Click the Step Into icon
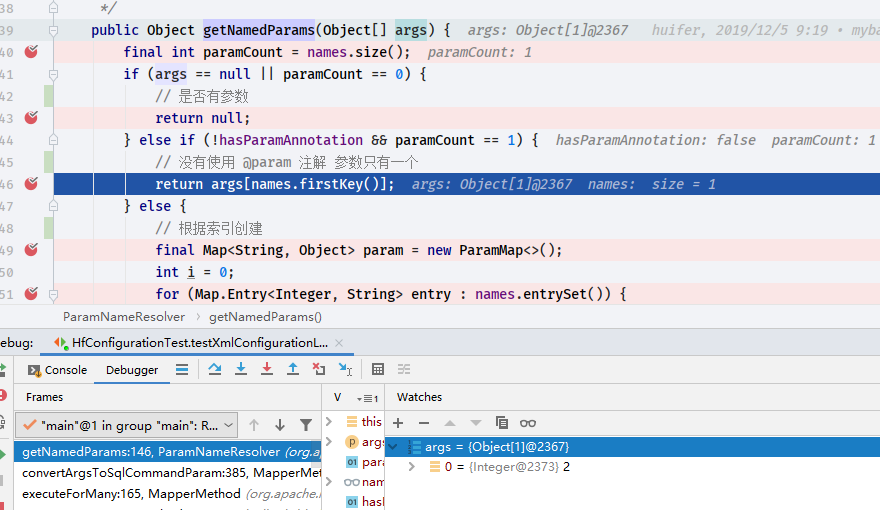880x510 pixels. click(x=241, y=369)
